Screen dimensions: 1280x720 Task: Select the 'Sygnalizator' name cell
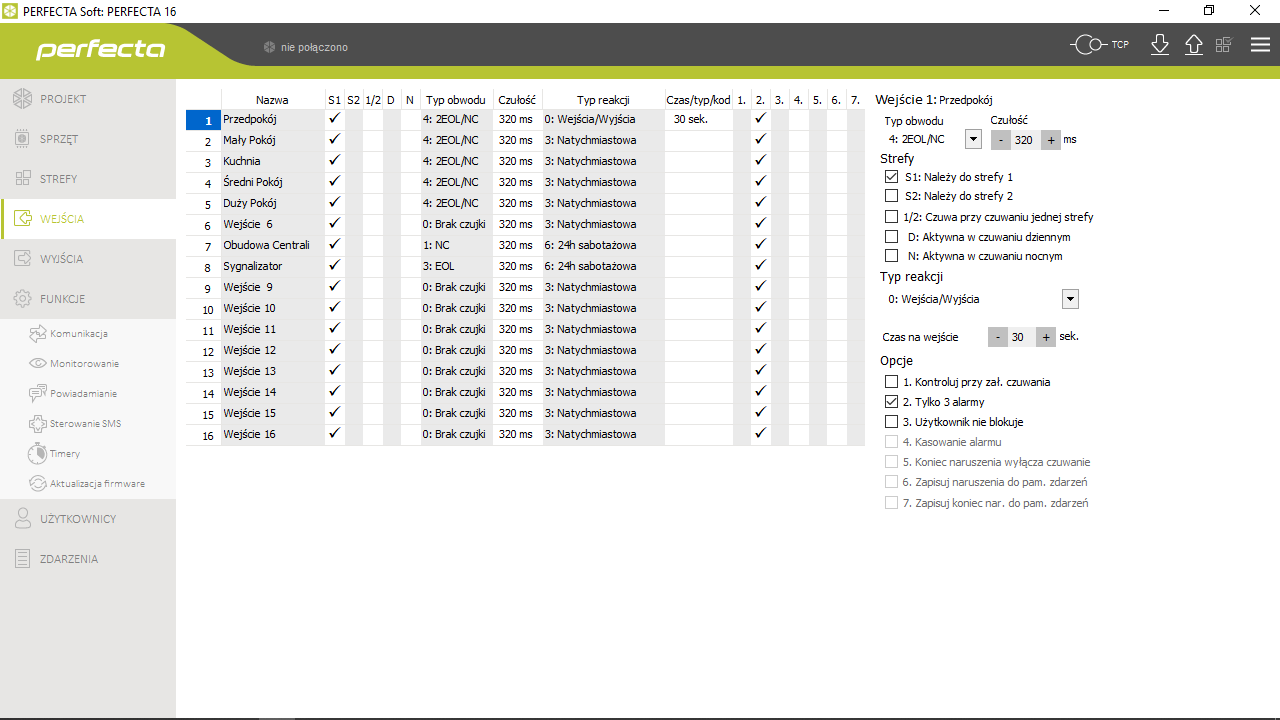point(272,266)
